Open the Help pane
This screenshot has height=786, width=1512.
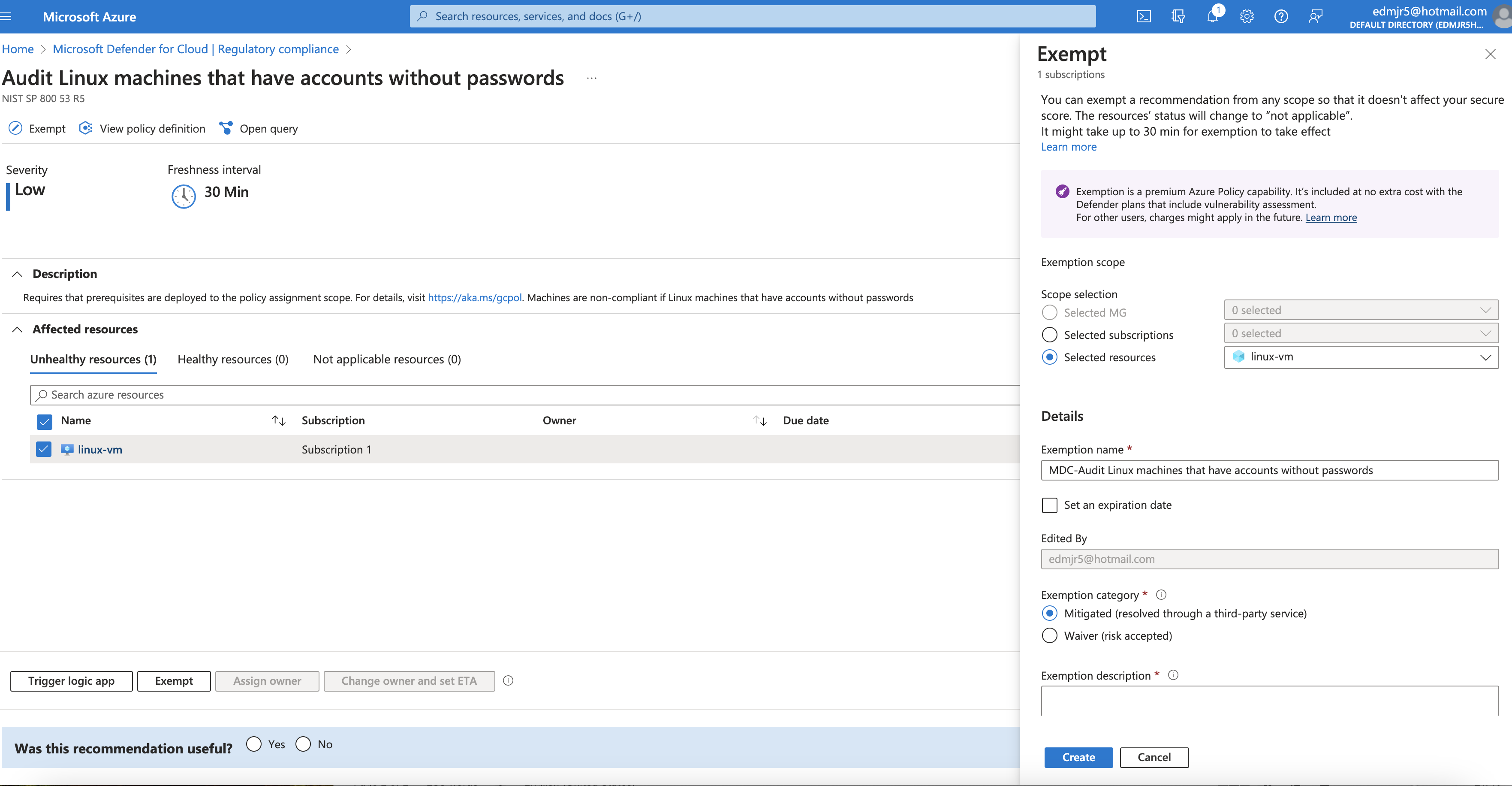[1281, 16]
